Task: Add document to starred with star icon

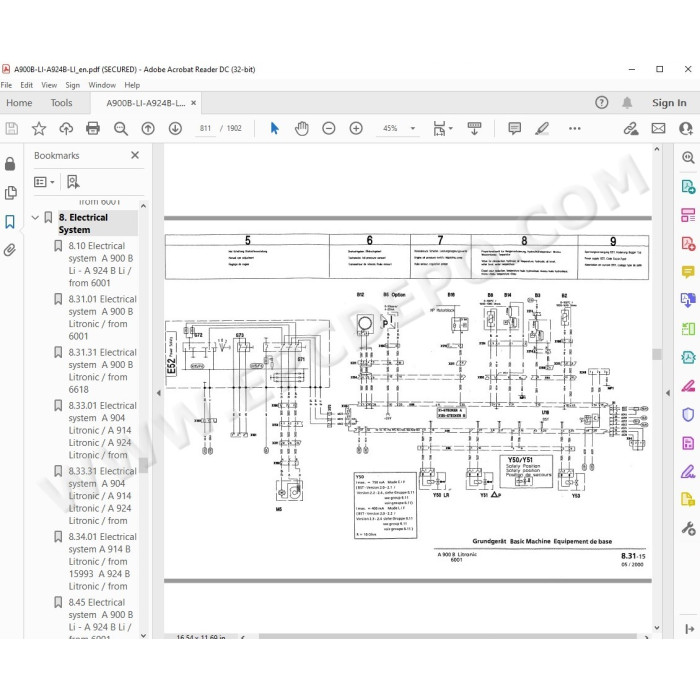Action: [39, 129]
